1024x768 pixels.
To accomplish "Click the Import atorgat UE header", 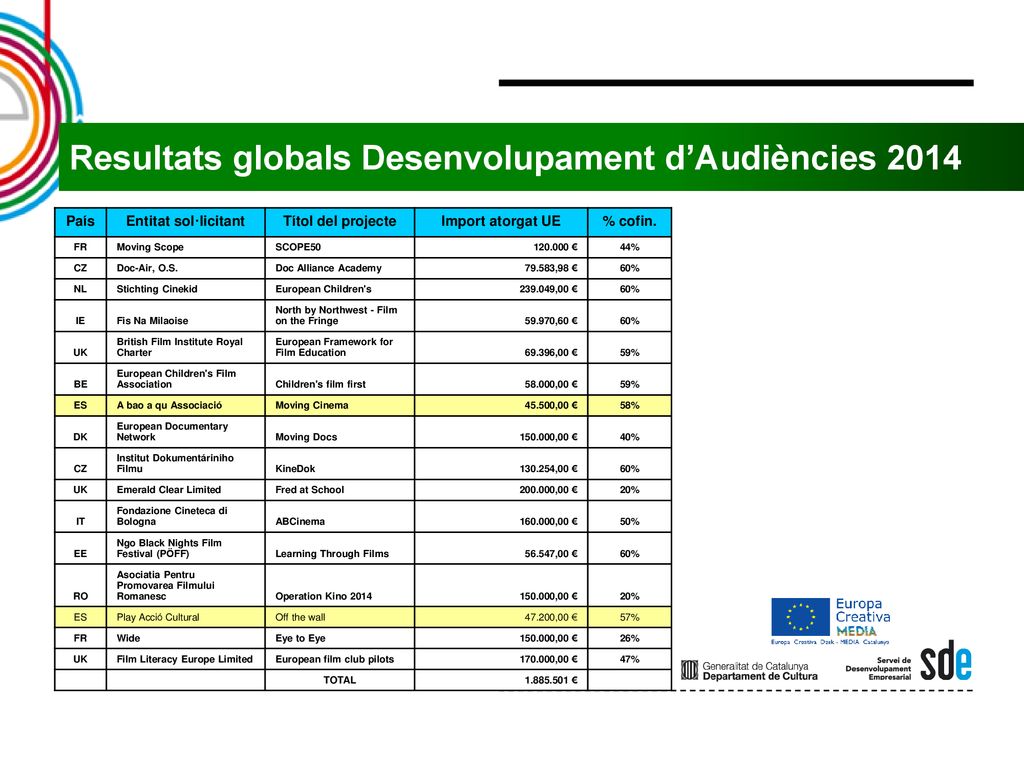I will [501, 221].
